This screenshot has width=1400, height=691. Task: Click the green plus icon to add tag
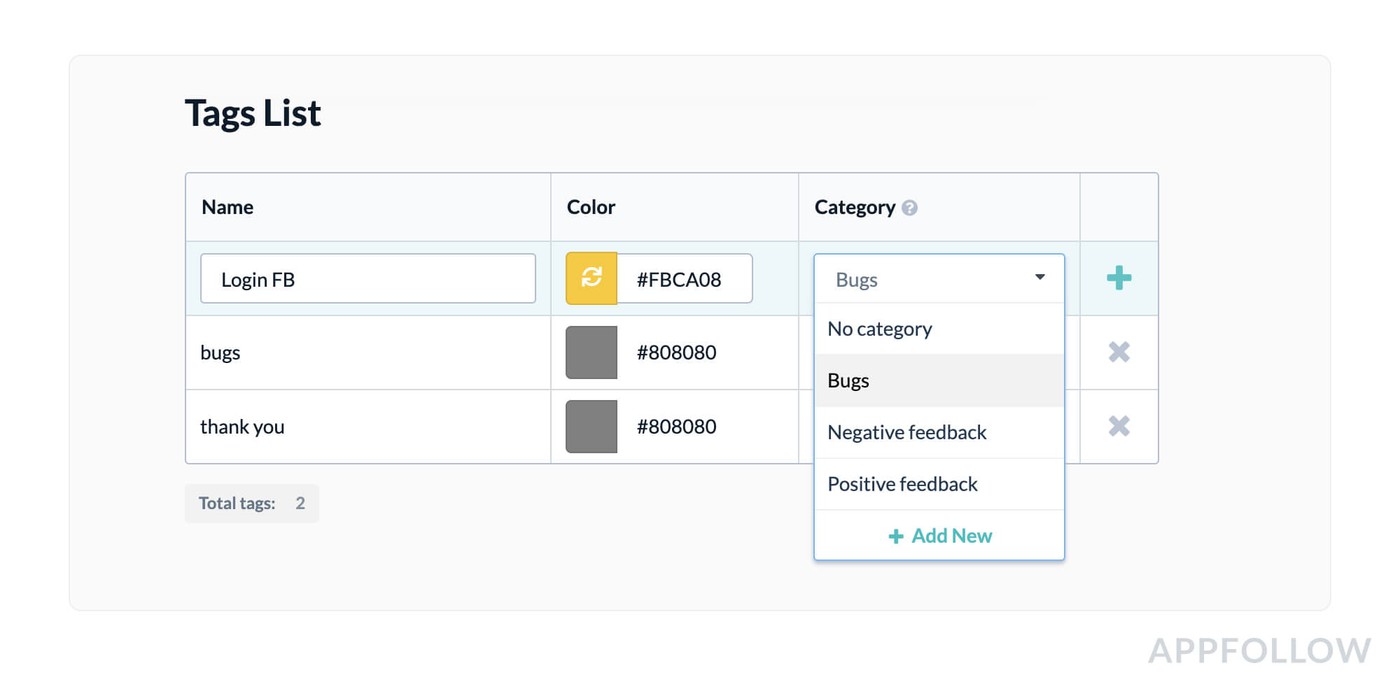tap(1119, 278)
